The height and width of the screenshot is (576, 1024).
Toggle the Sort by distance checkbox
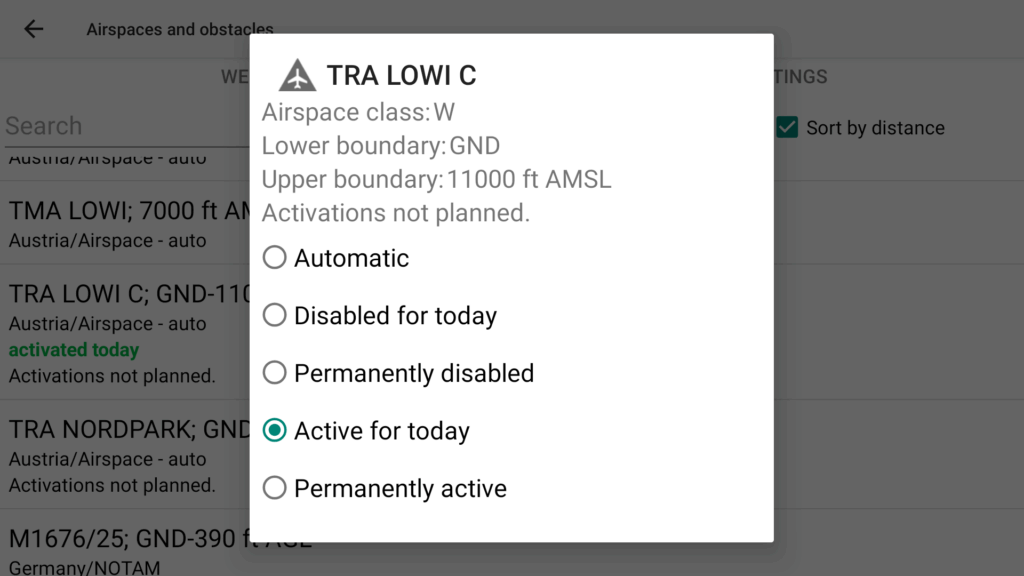787,127
